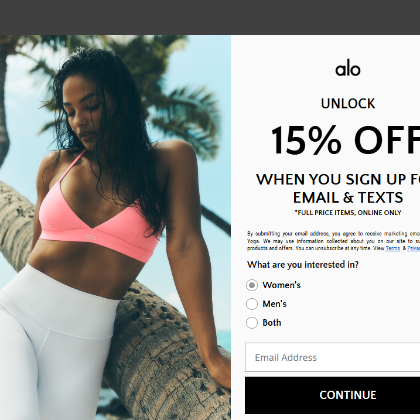Focus the Email Address field
Screen dimensions: 420x420
pos(333,357)
